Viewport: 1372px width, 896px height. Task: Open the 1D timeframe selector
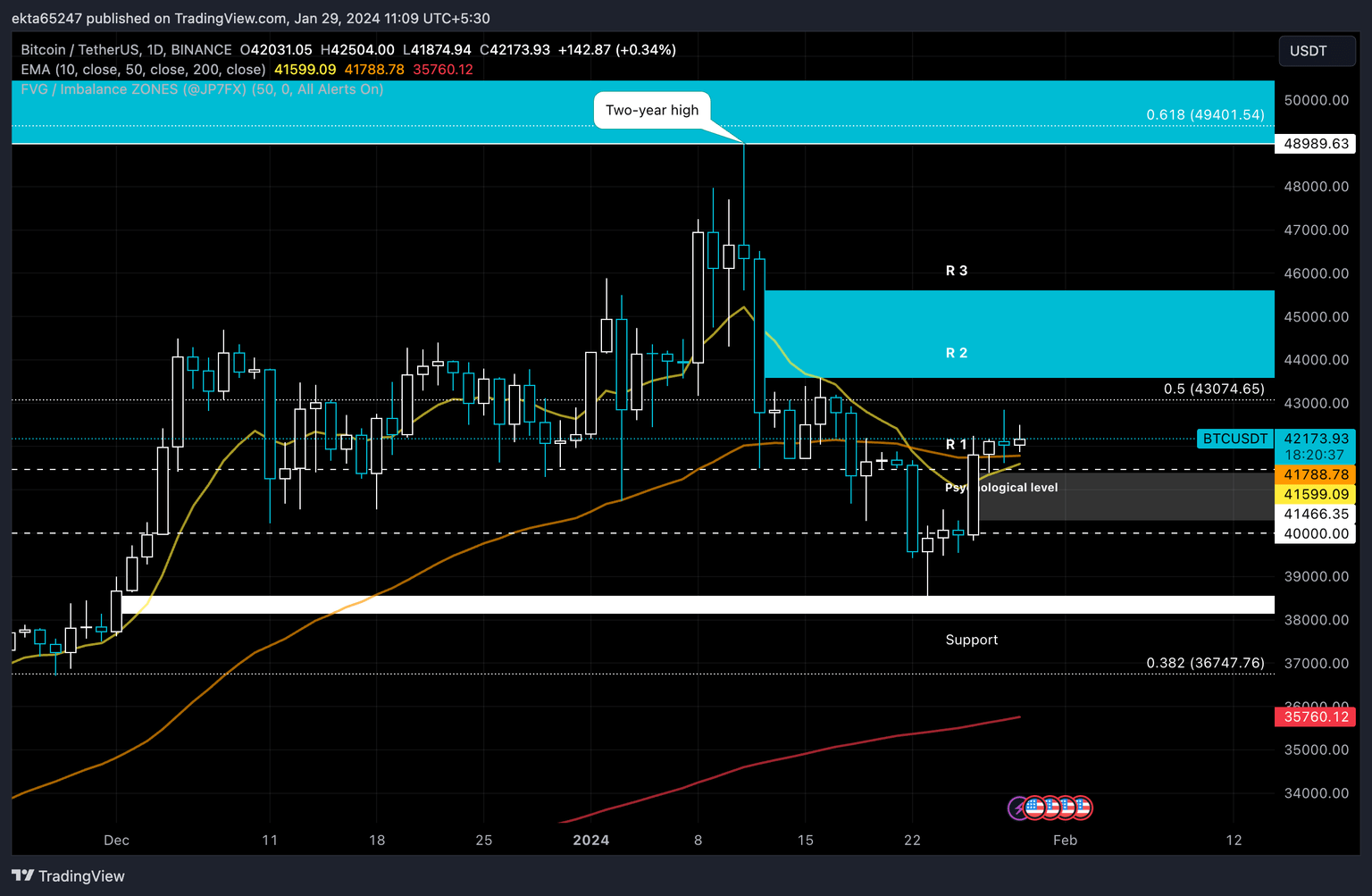click(x=154, y=50)
